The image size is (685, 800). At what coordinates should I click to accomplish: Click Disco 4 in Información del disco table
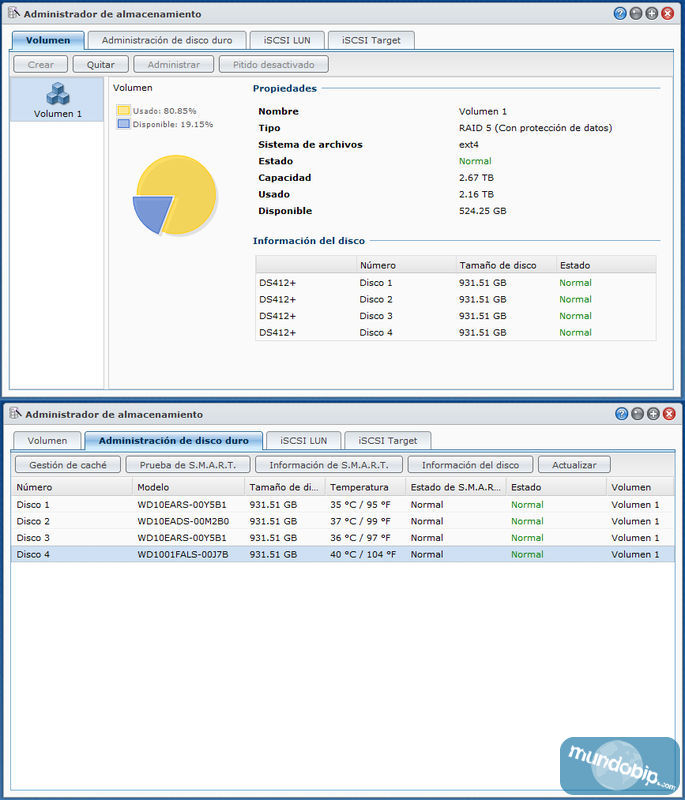tap(376, 333)
